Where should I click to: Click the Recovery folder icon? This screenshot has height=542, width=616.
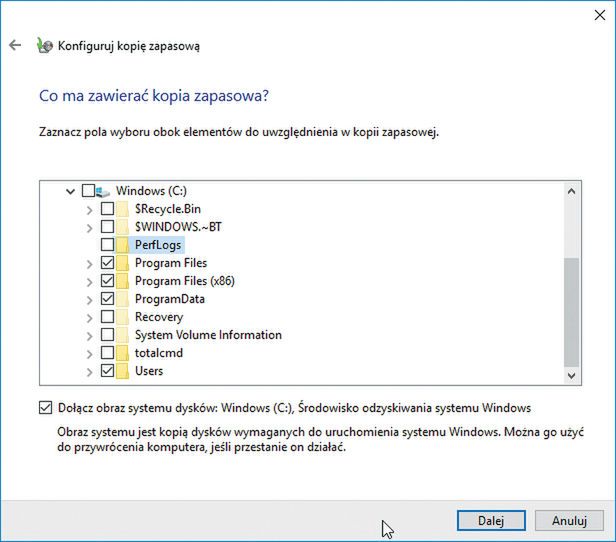(123, 317)
